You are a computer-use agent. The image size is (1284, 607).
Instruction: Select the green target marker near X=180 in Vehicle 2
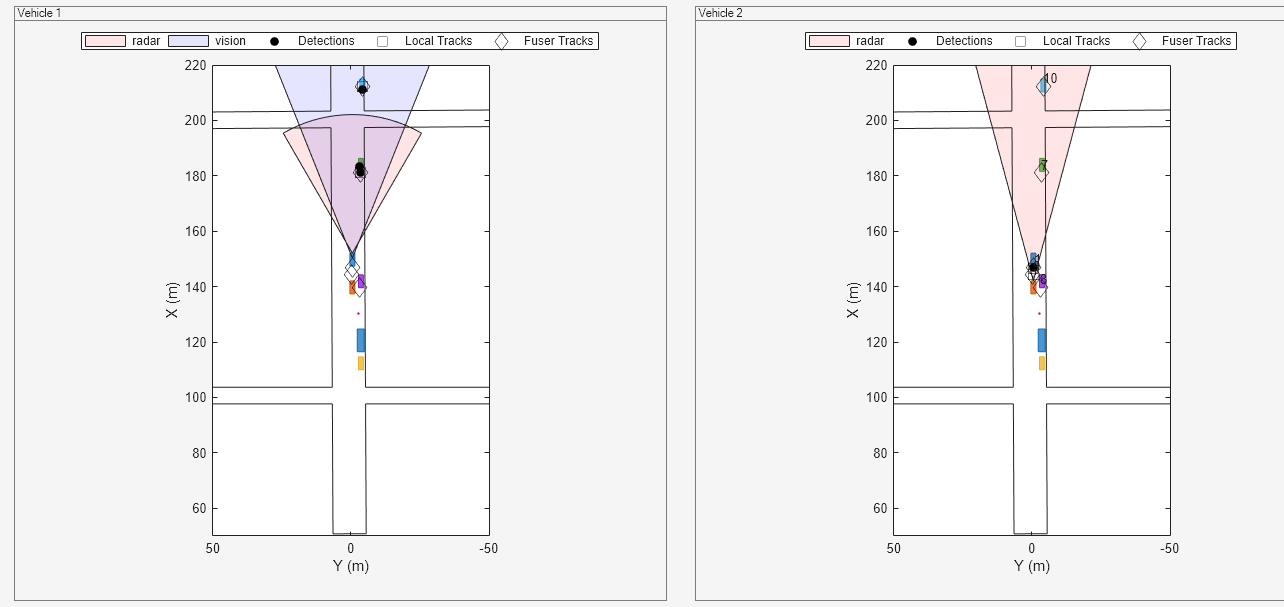(x=1040, y=162)
